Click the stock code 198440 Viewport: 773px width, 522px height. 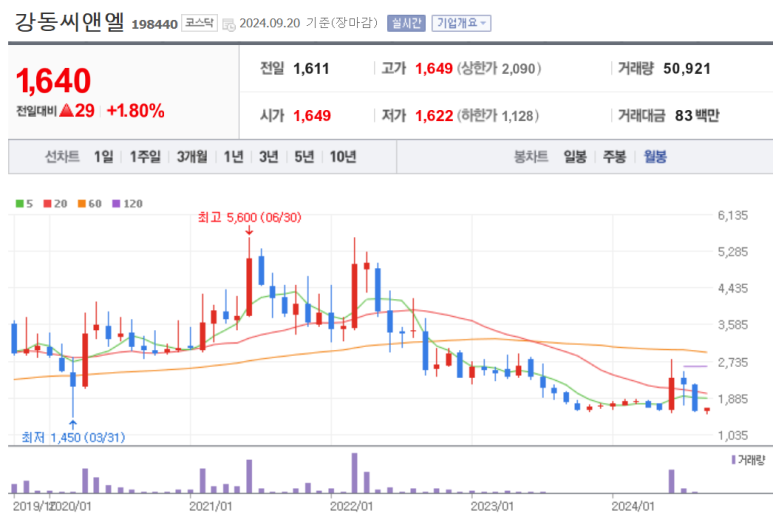[154, 24]
